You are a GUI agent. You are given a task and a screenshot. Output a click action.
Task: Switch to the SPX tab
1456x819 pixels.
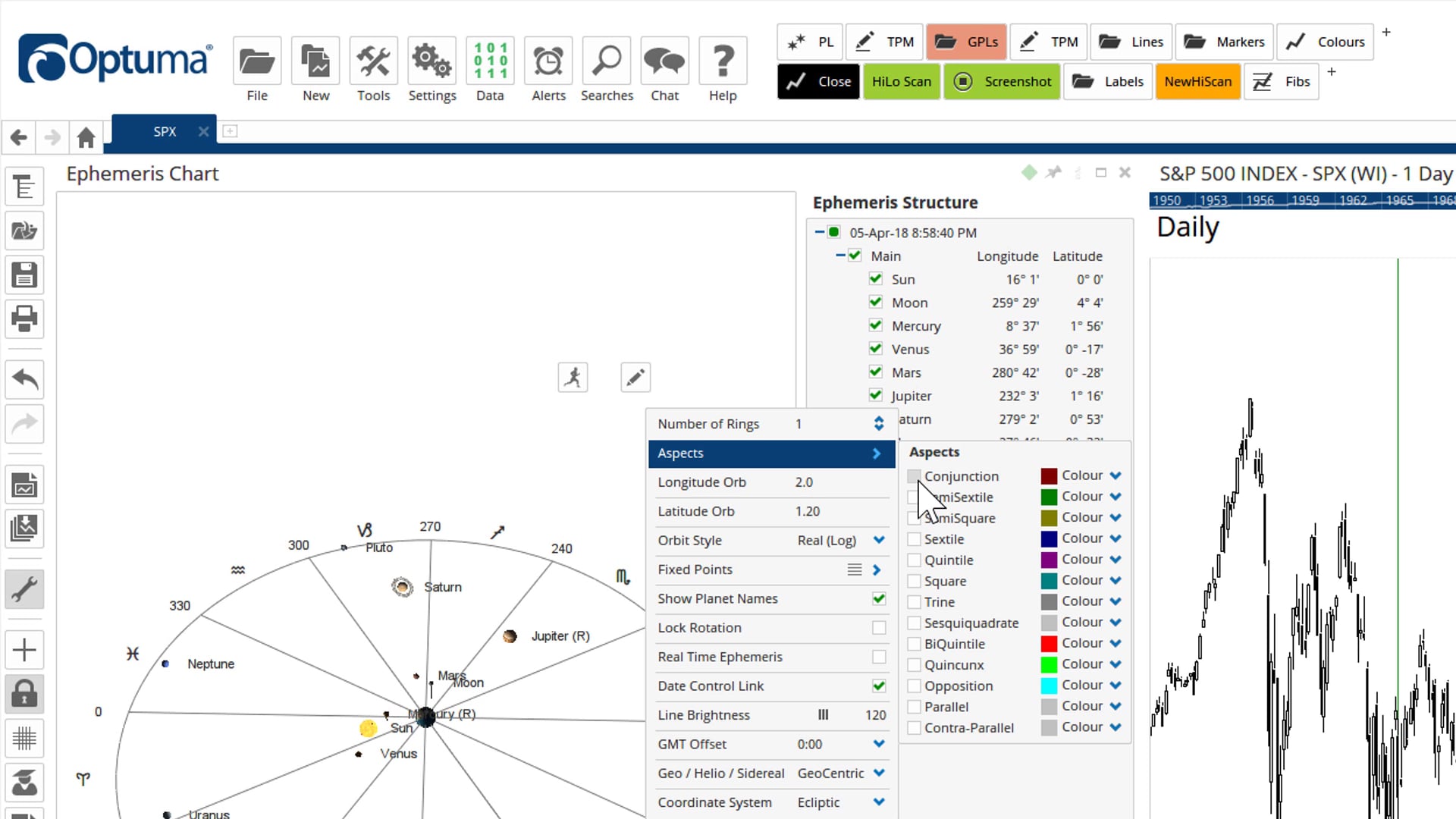165,131
